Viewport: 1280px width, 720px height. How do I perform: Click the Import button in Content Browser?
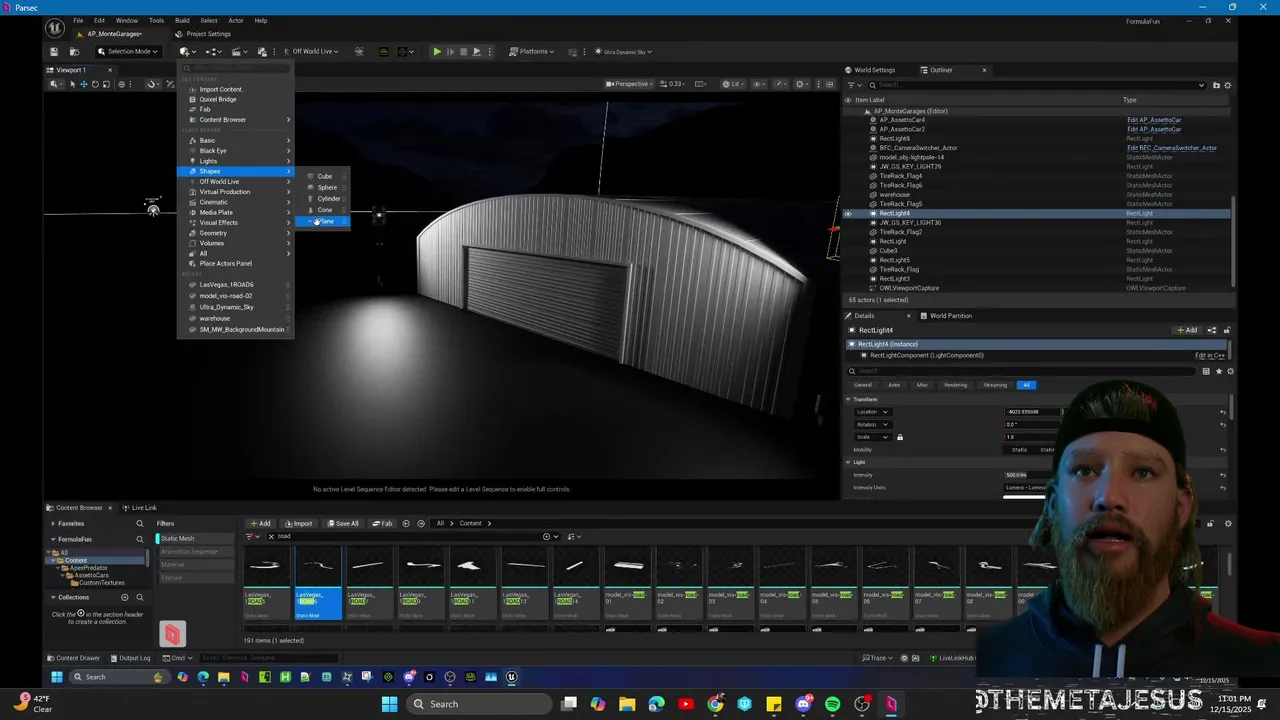click(298, 523)
